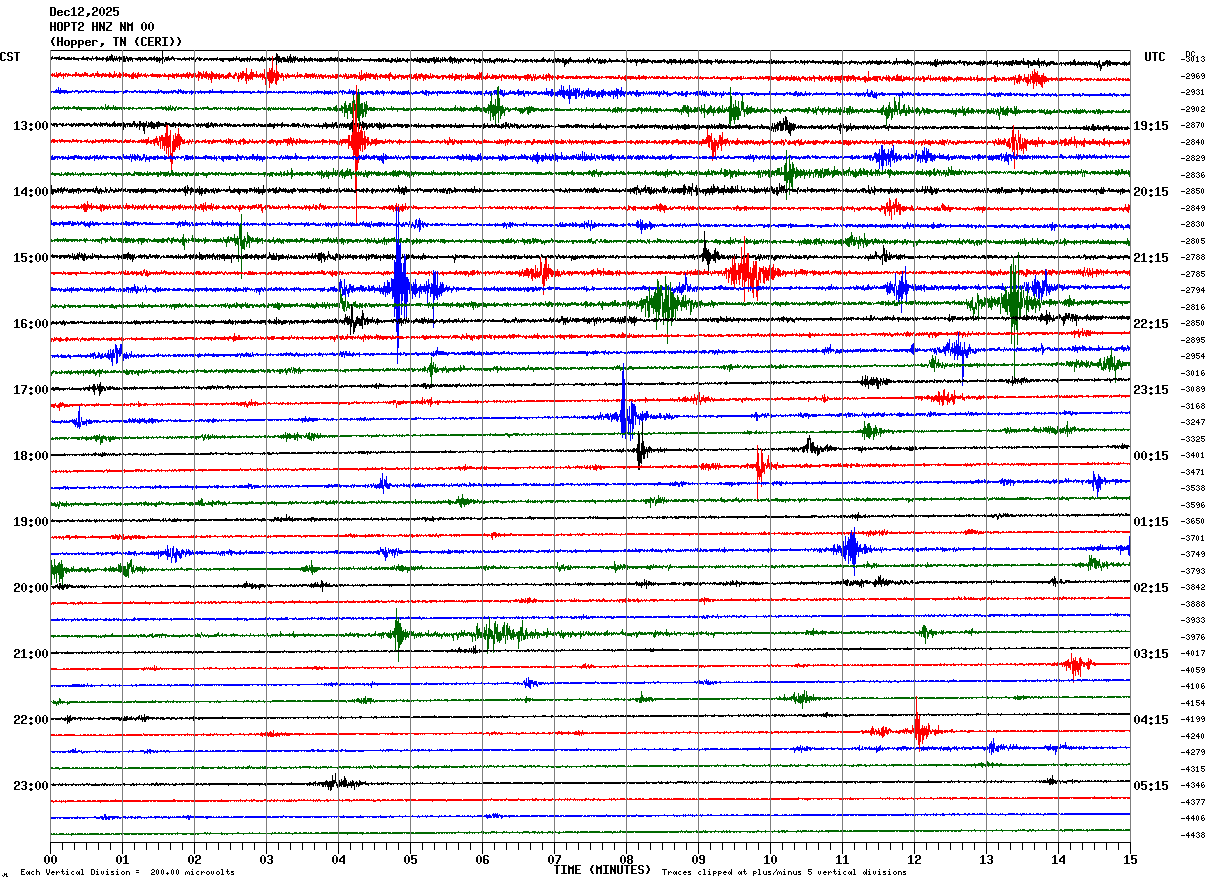Click the DC offset value -3842
The image size is (1210, 886).
tap(1194, 588)
